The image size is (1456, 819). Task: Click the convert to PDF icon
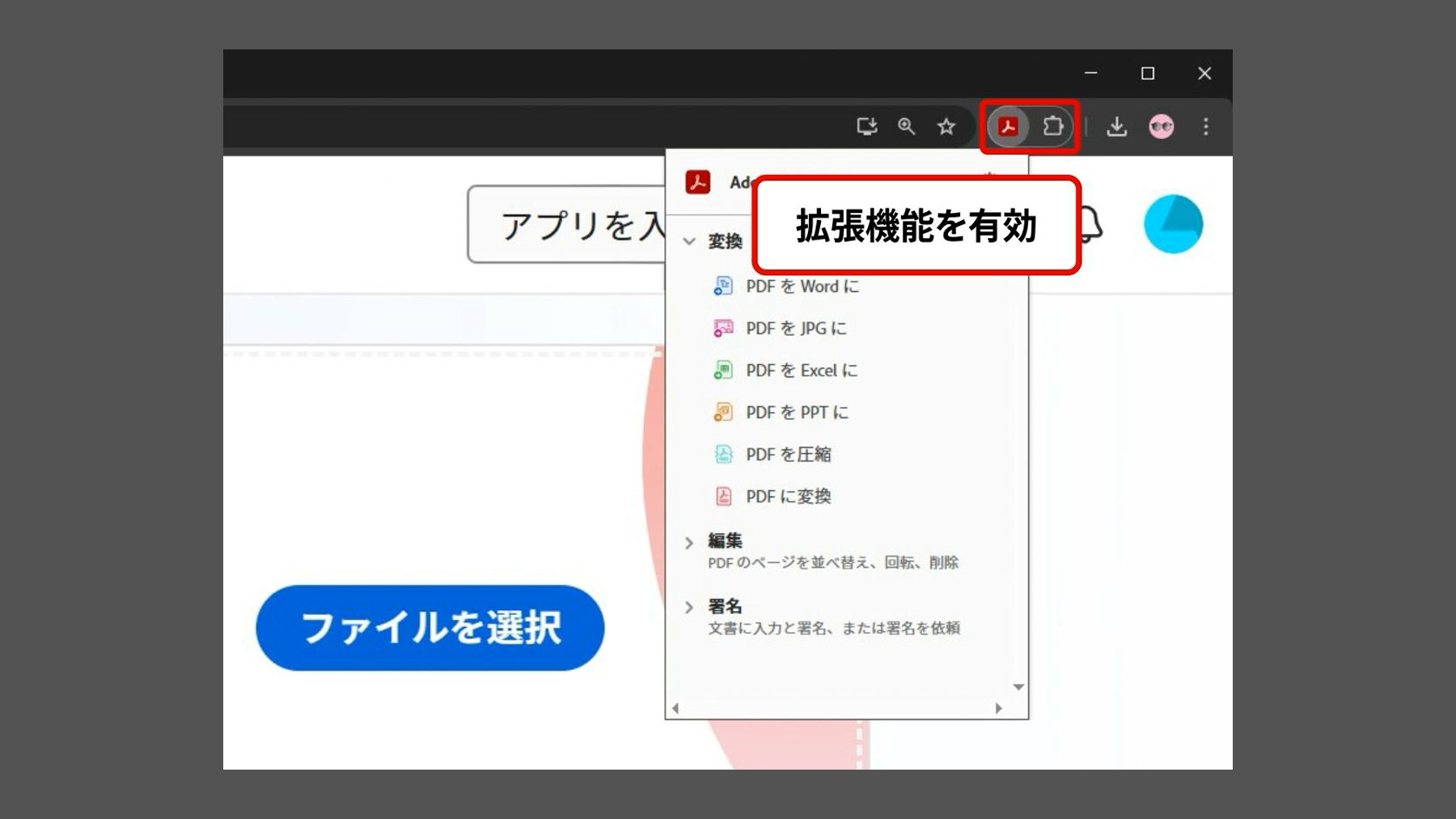pos(723,496)
